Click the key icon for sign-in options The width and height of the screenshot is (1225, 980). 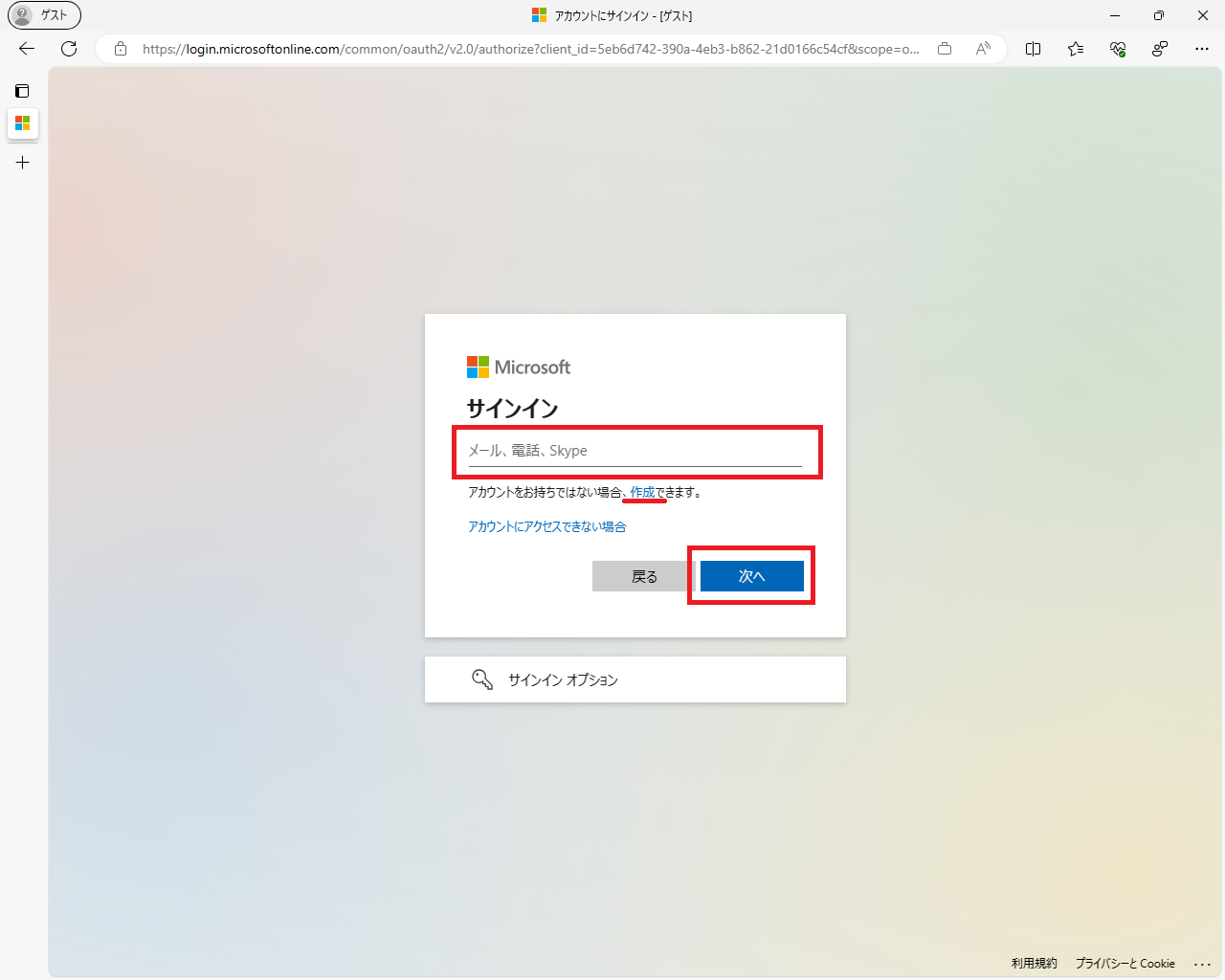tap(482, 679)
